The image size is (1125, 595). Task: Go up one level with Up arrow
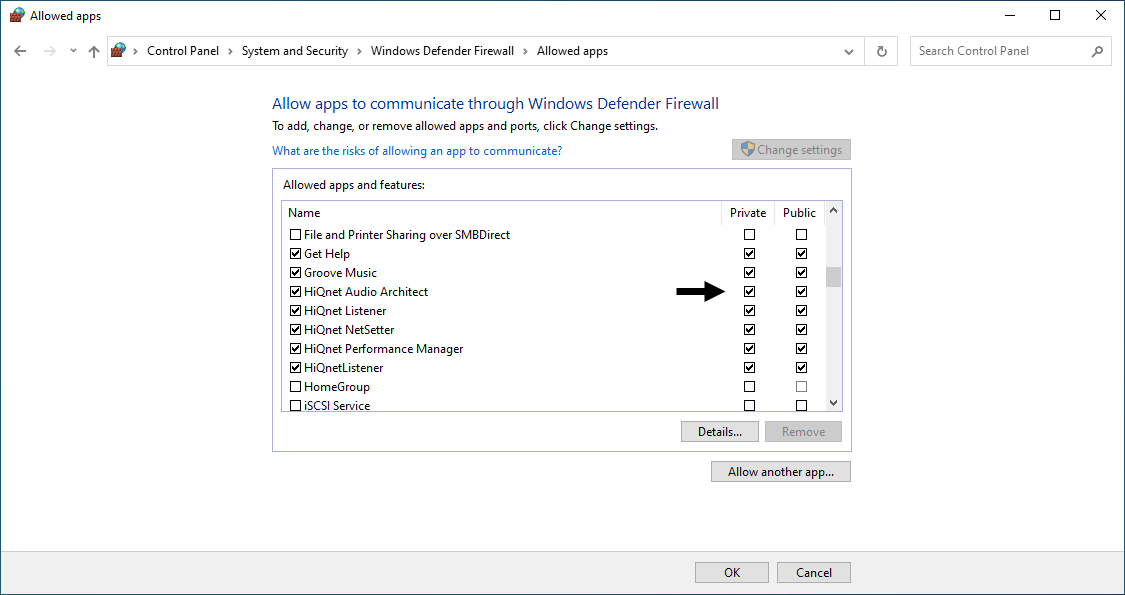click(93, 51)
